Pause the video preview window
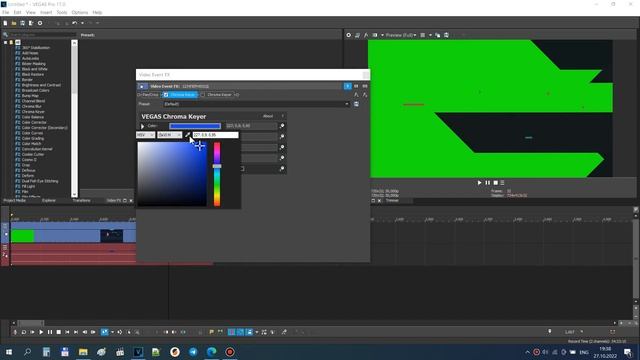This screenshot has height=360, width=640. pos(488,183)
